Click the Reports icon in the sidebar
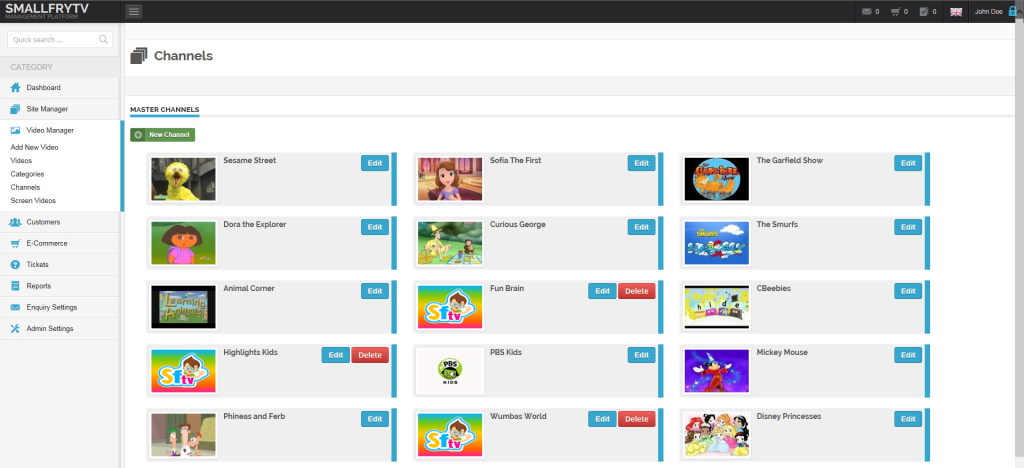 point(16,286)
